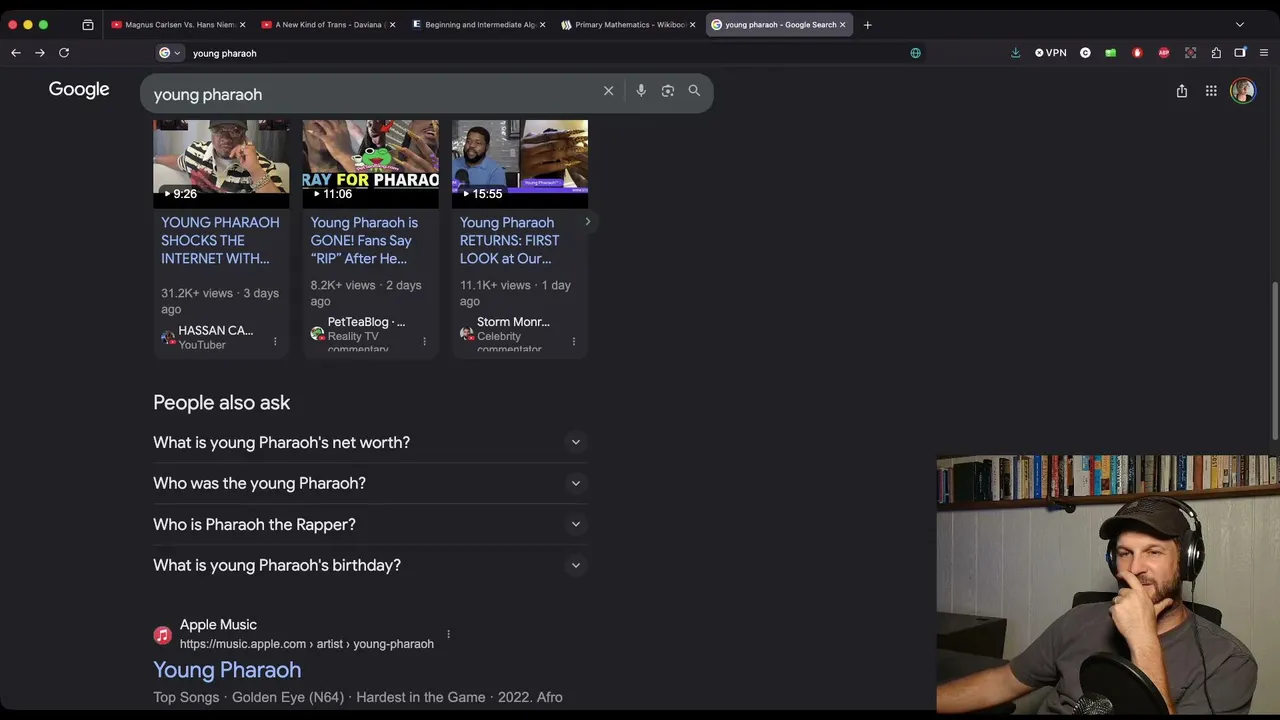Go forward to the next page
This screenshot has width=1280, height=720.
pos(40,53)
